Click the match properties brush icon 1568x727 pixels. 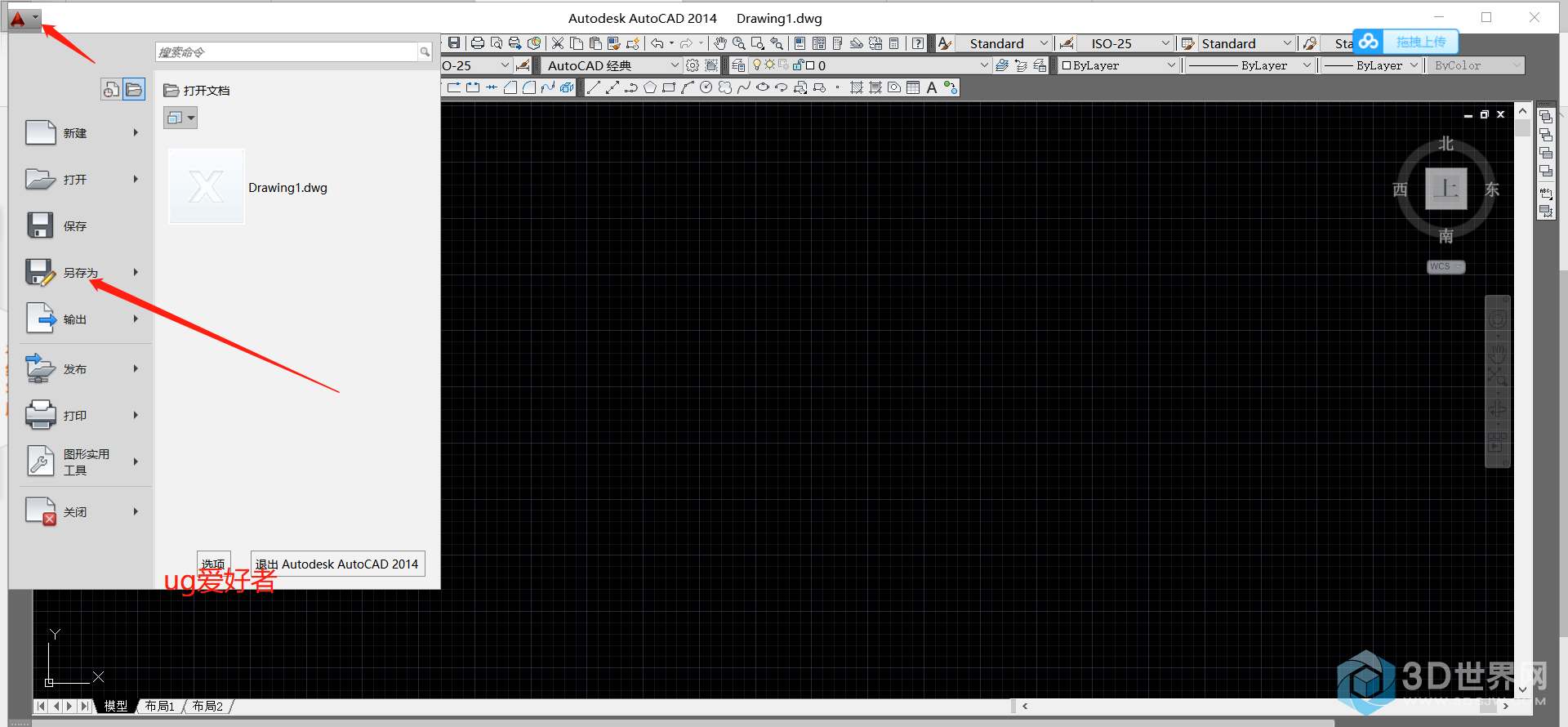click(614, 43)
